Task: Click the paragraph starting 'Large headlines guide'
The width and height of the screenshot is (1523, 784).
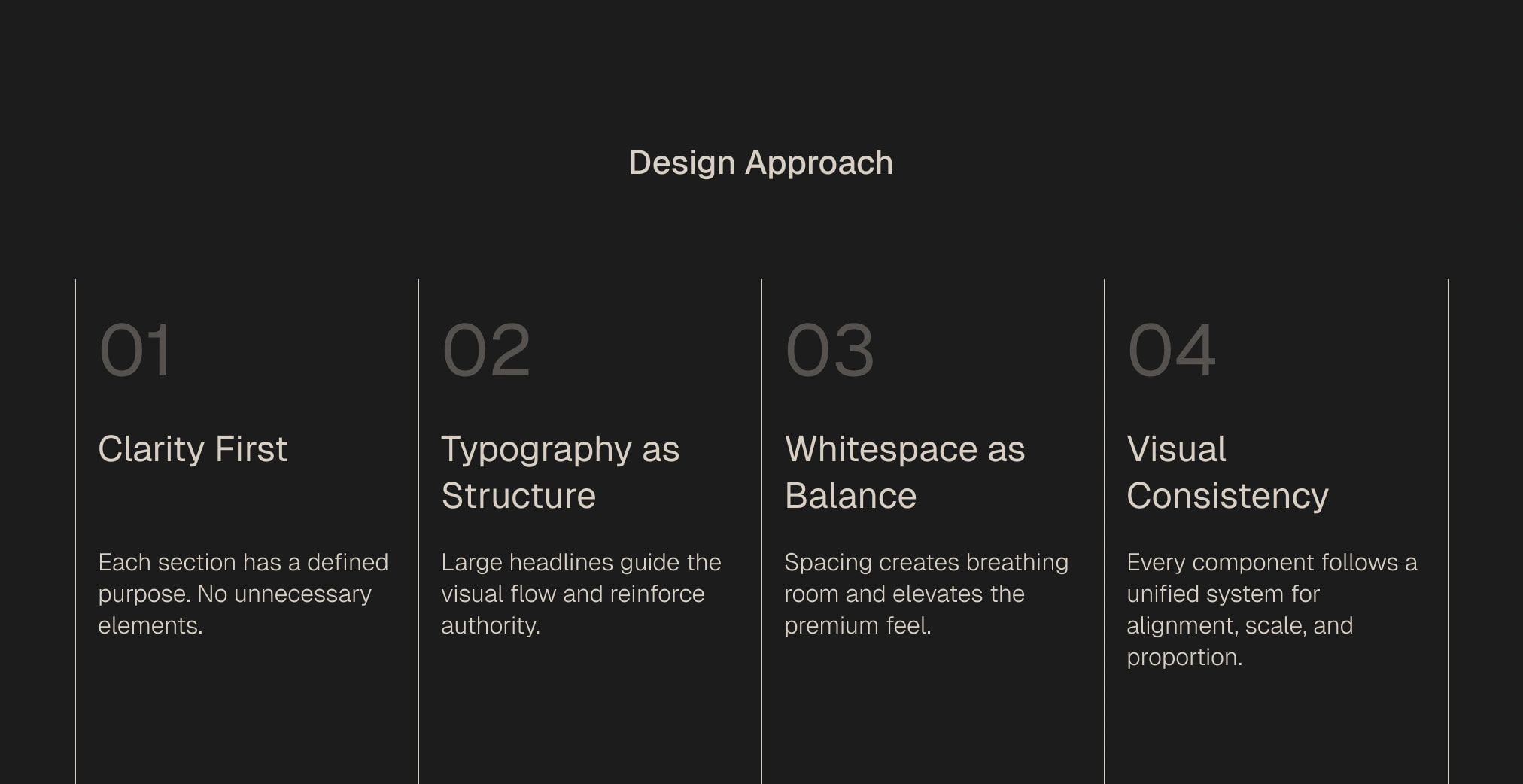Action: (581, 594)
